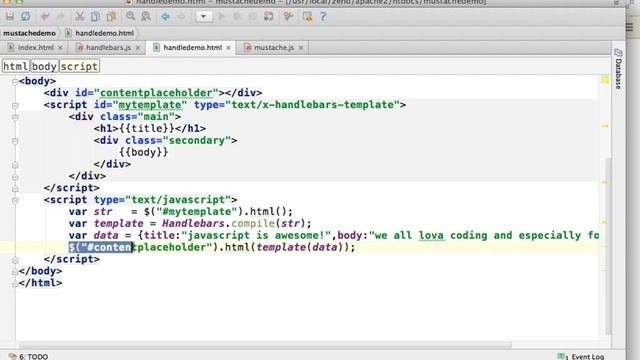
Task: Close the index.html tab
Action: [60, 48]
